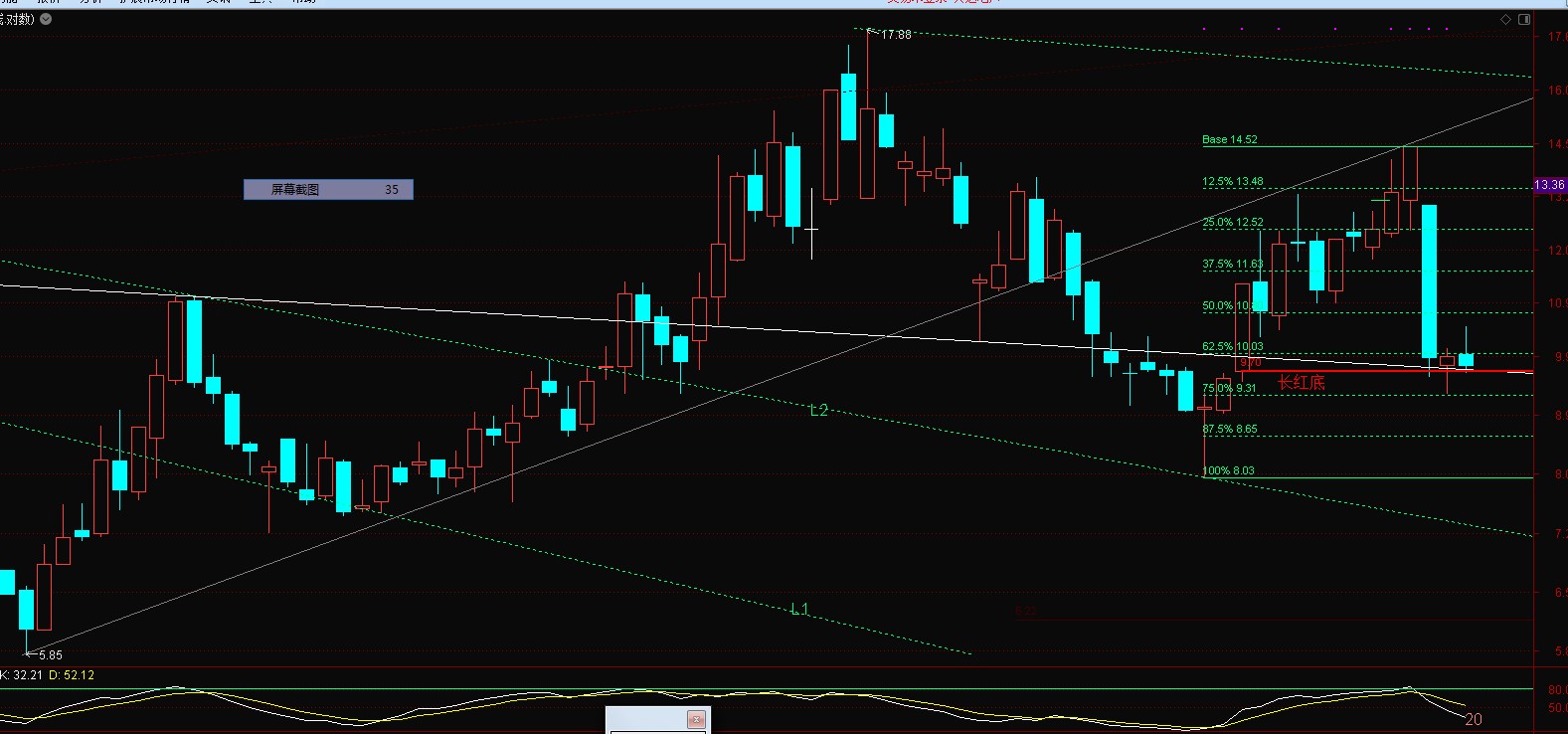Select the red 长红底 annotation text

tap(1302, 383)
